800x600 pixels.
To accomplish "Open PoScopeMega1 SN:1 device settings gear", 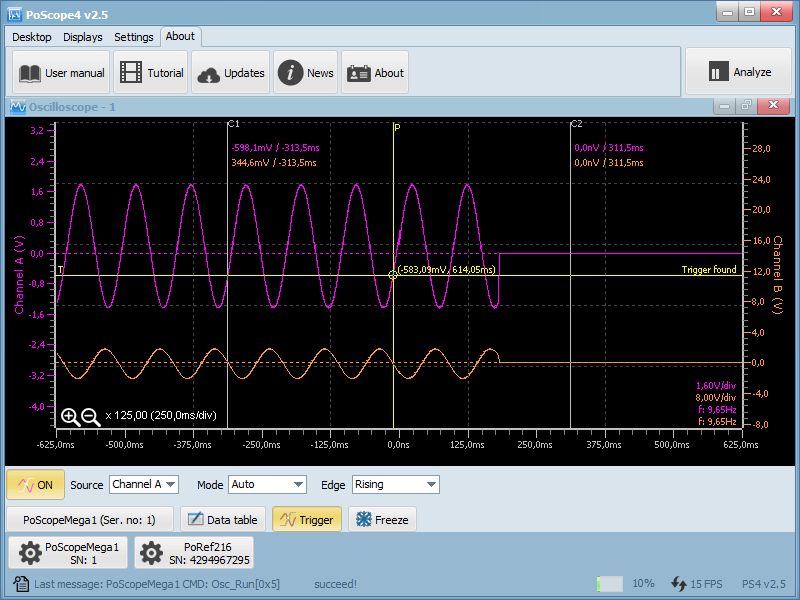I will click(x=30, y=552).
